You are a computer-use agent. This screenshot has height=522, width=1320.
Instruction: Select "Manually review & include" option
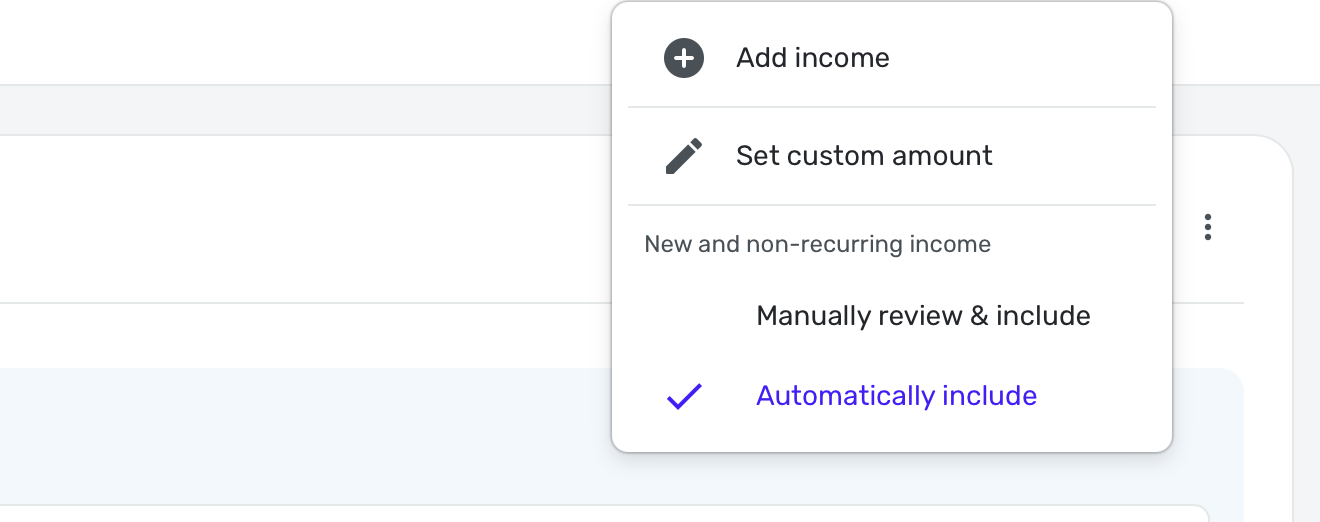(x=922, y=316)
